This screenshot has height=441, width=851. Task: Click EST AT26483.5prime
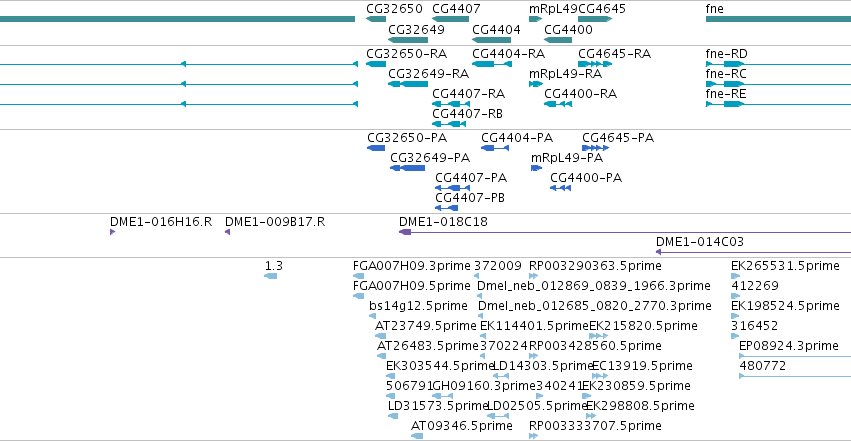coord(428,346)
